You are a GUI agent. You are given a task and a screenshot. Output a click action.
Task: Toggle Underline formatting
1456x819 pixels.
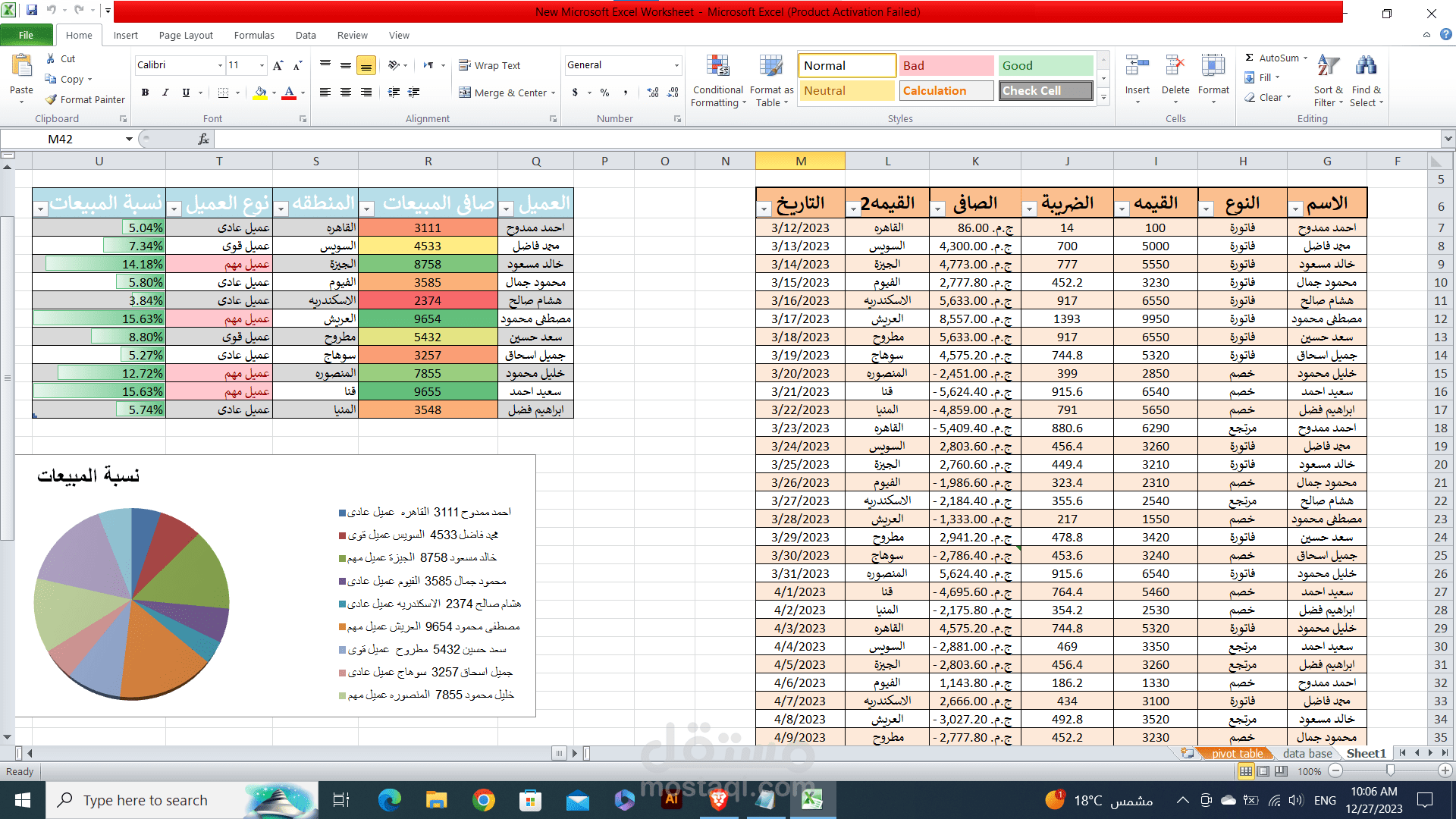pyautogui.click(x=186, y=93)
